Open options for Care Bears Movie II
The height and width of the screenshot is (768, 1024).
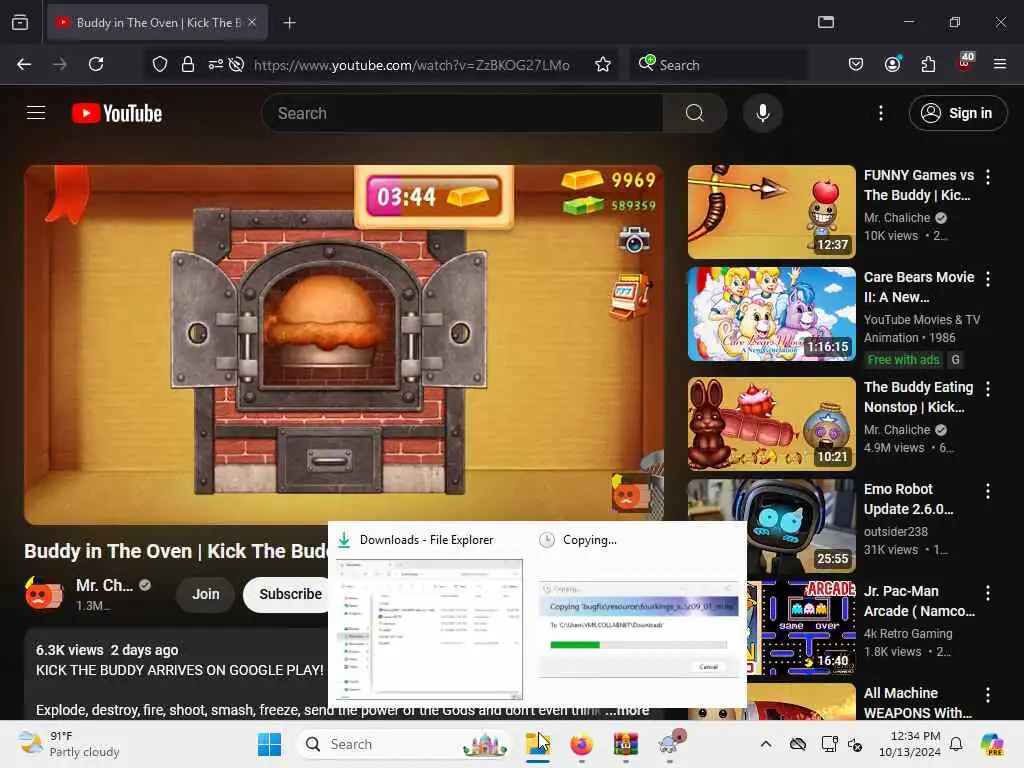pos(987,279)
